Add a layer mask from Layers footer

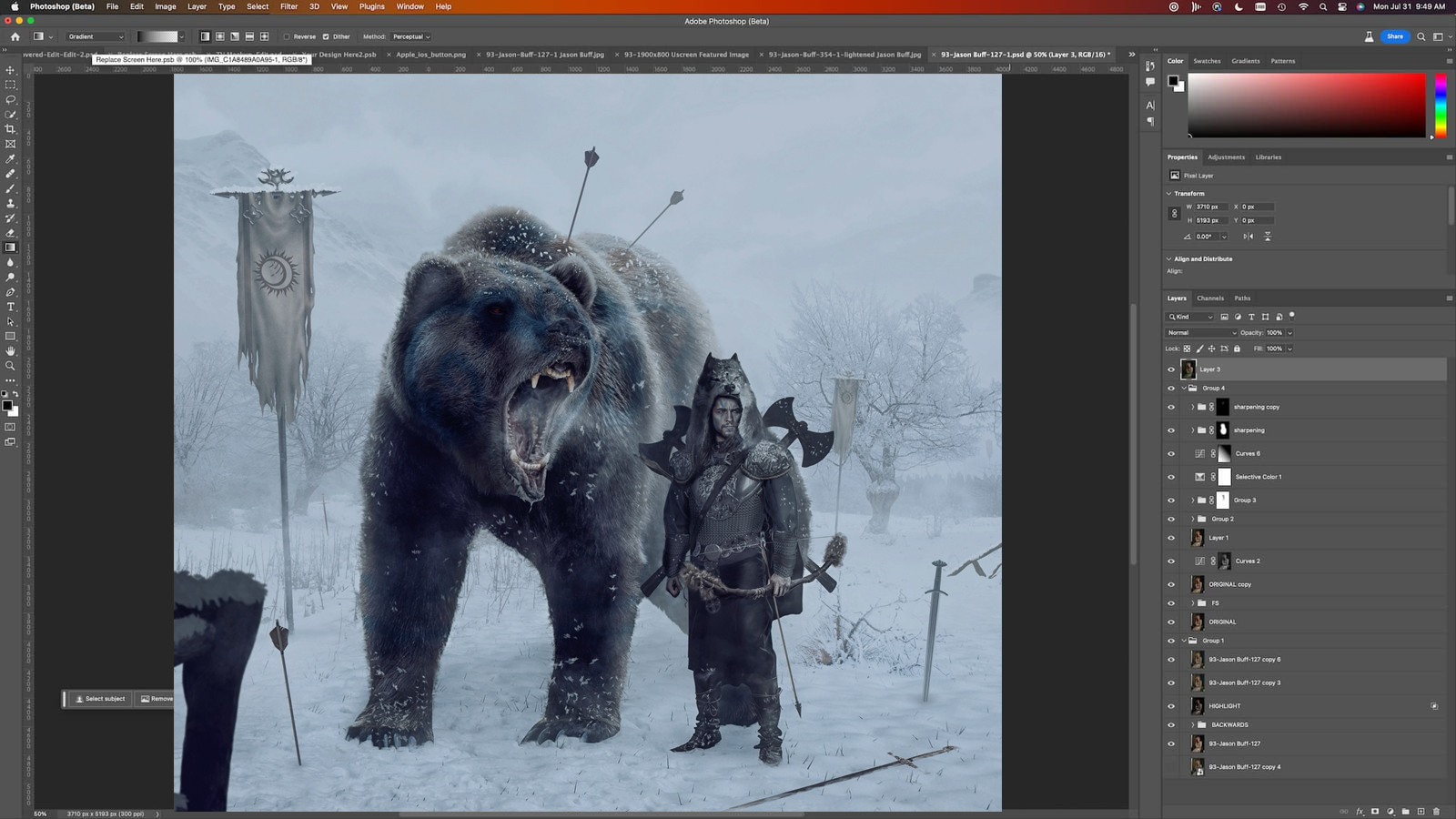(1375, 811)
